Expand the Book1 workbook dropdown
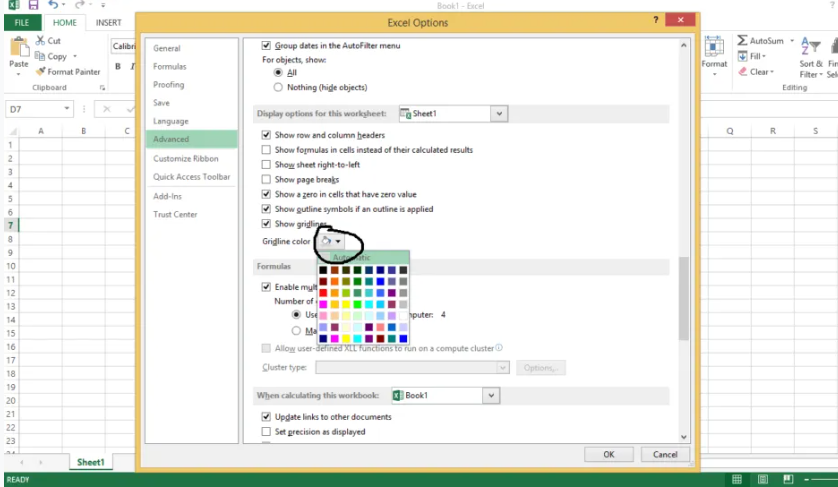Image resolution: width=838 pixels, height=487 pixels. pos(490,396)
